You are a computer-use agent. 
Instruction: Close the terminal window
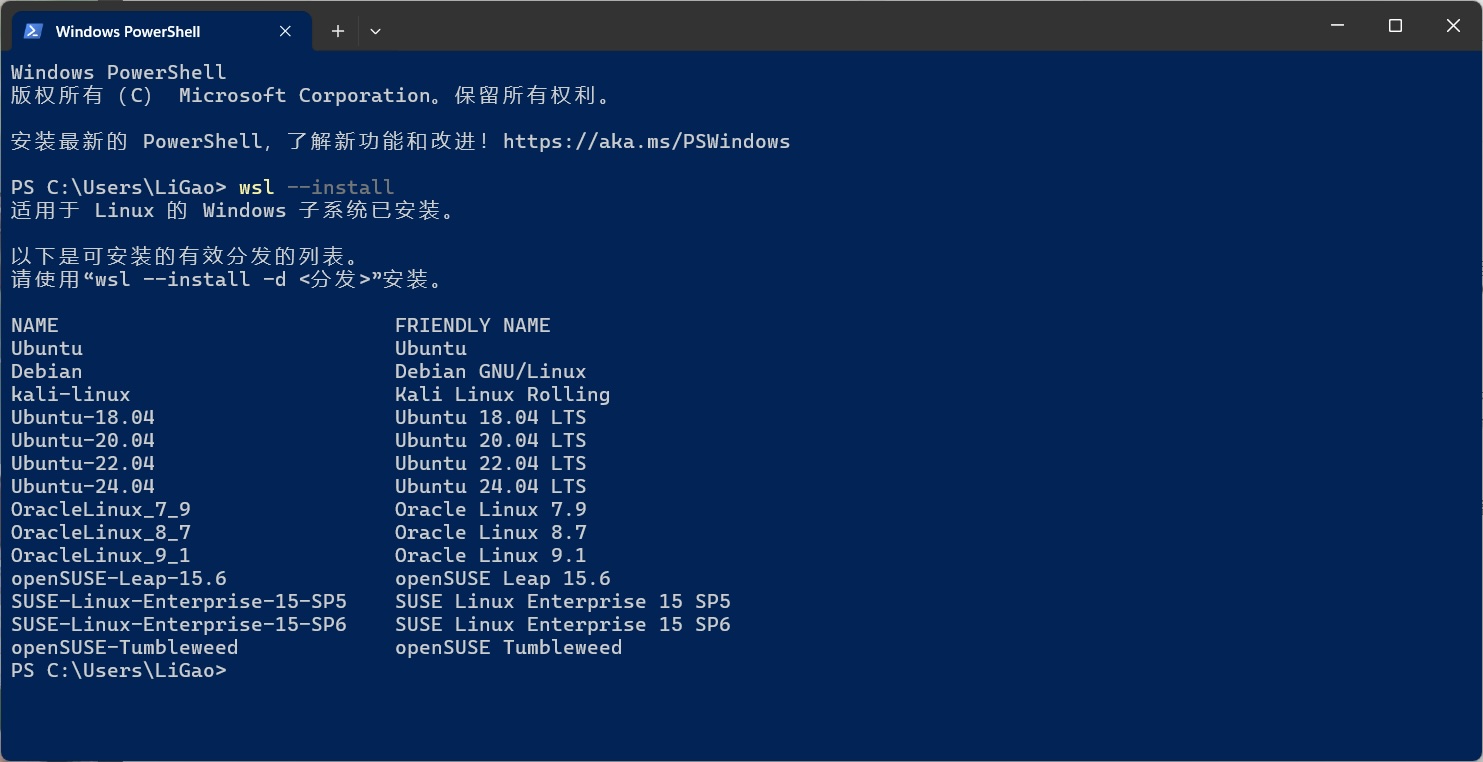click(1453, 26)
